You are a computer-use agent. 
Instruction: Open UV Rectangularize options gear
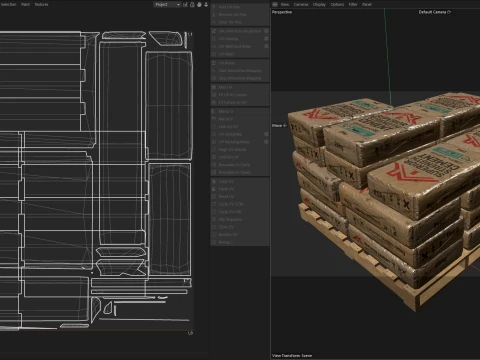[266, 142]
